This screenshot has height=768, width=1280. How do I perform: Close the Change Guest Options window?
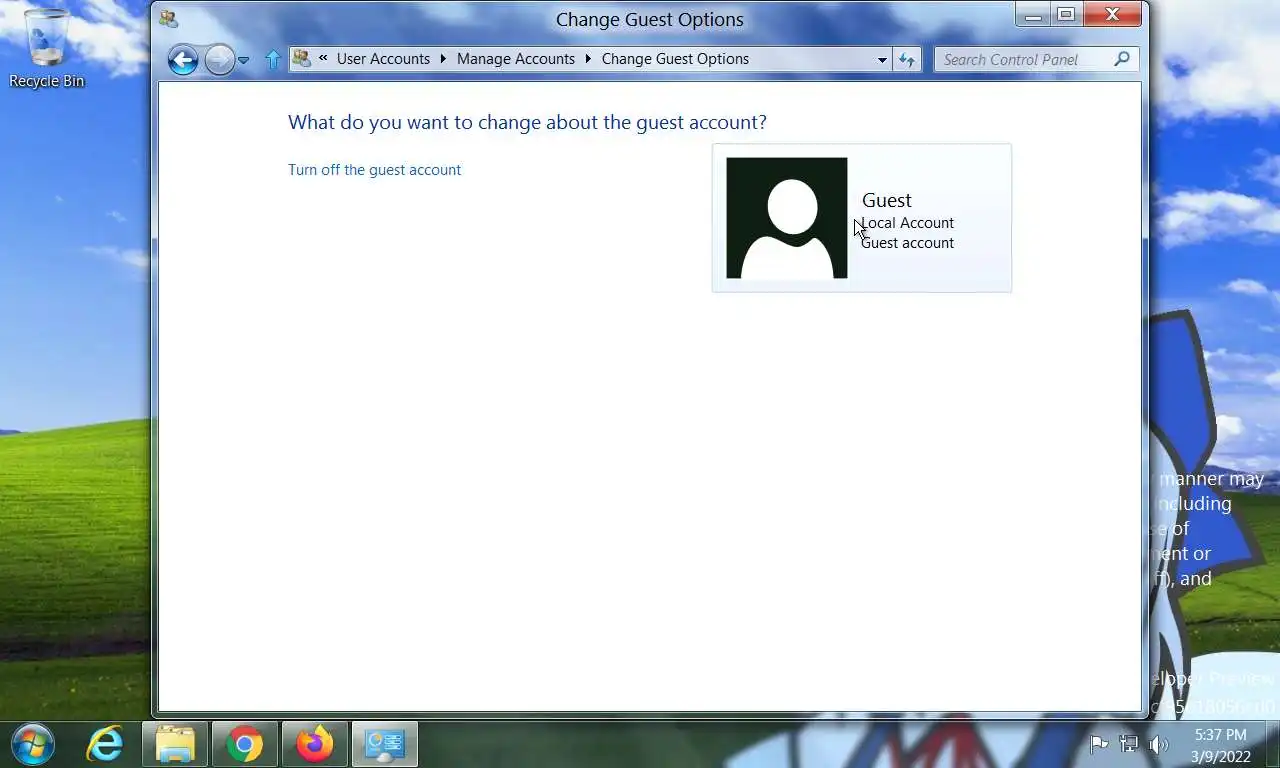tap(1112, 15)
